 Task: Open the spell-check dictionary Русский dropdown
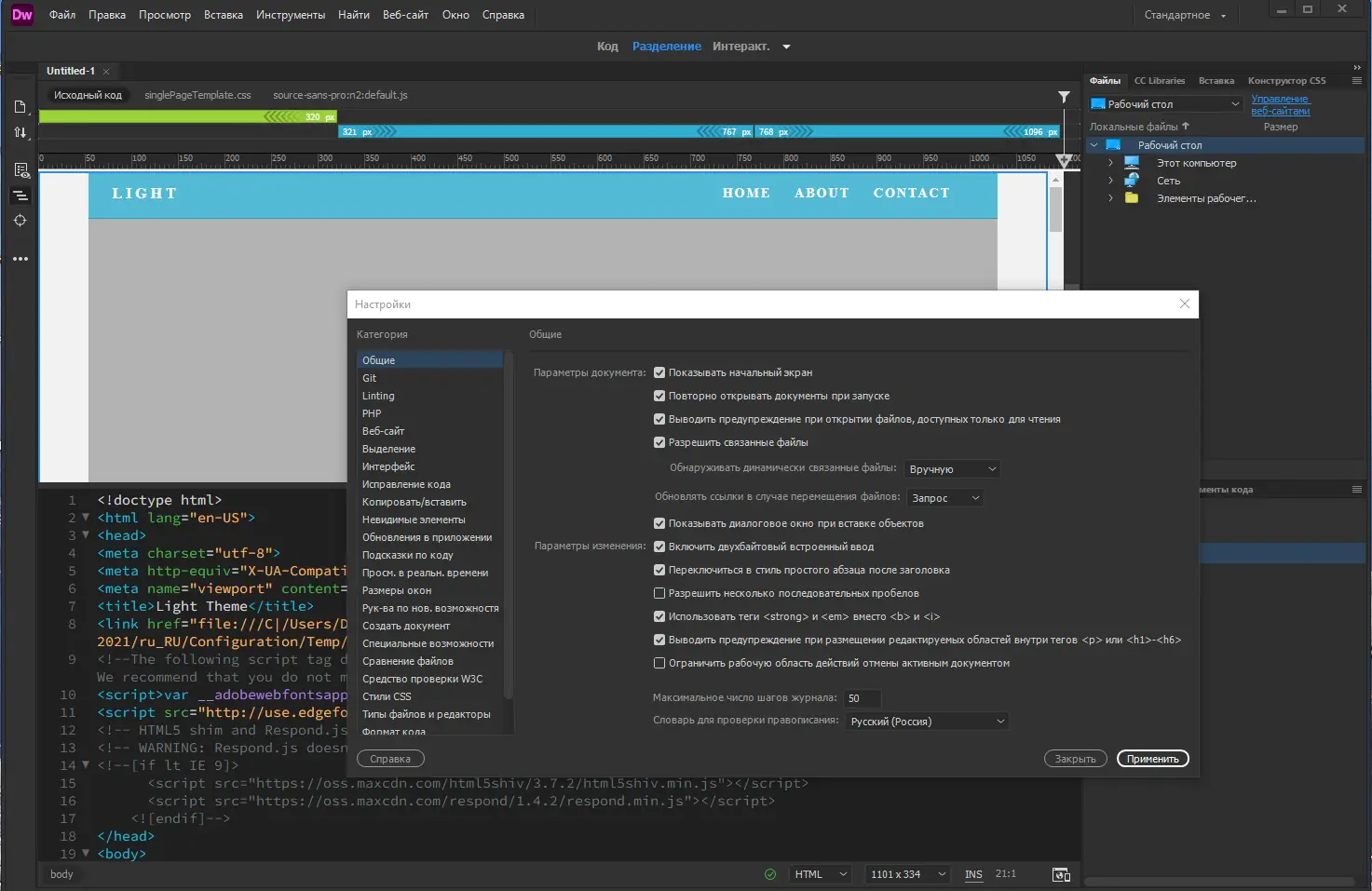[926, 721]
